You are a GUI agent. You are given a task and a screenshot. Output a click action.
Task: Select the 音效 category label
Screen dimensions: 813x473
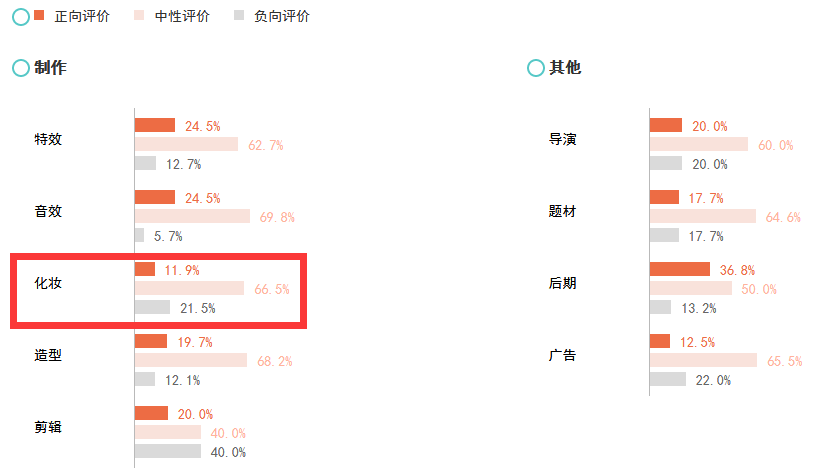click(48, 211)
